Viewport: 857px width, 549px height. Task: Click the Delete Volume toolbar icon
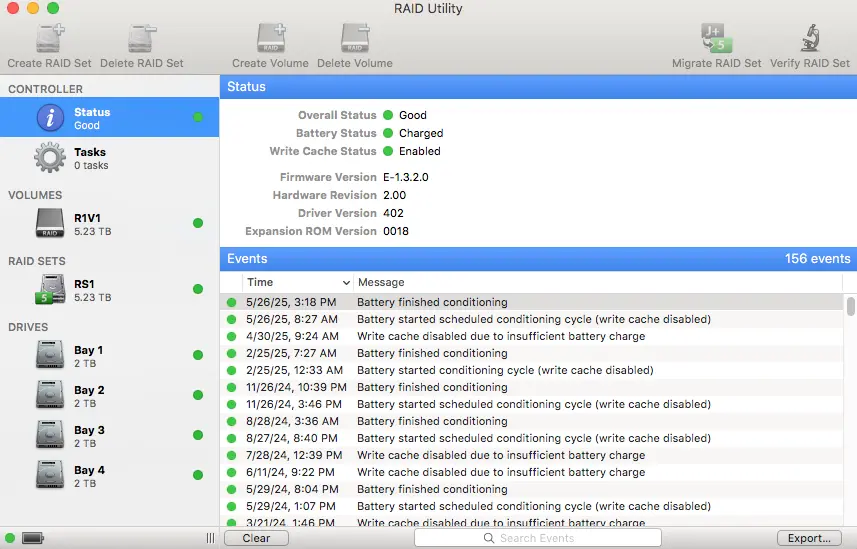click(354, 39)
